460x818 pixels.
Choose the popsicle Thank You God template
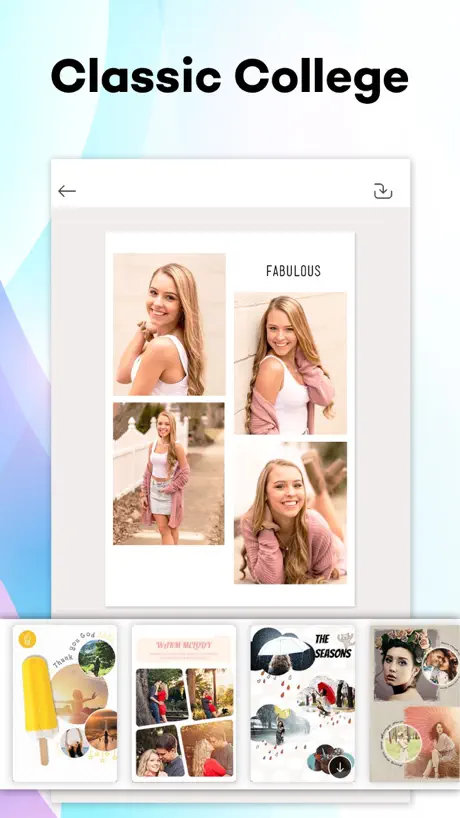tap(65, 703)
